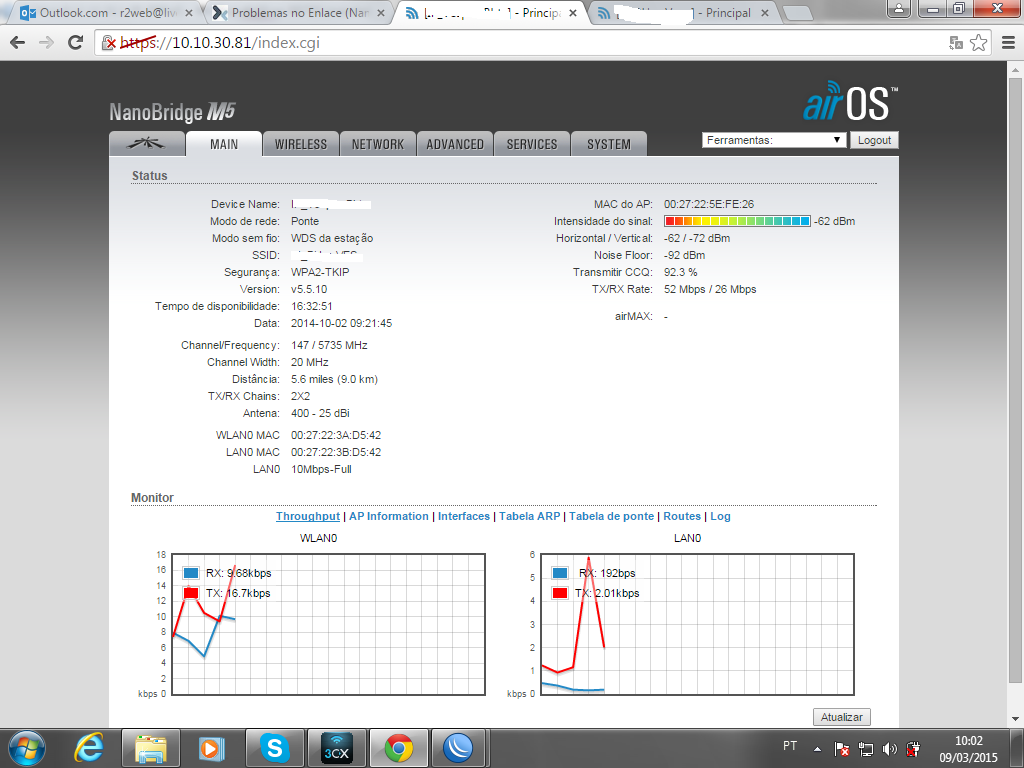Click the Throughput monitor link
This screenshot has height=768, width=1024.
[x=308, y=516]
